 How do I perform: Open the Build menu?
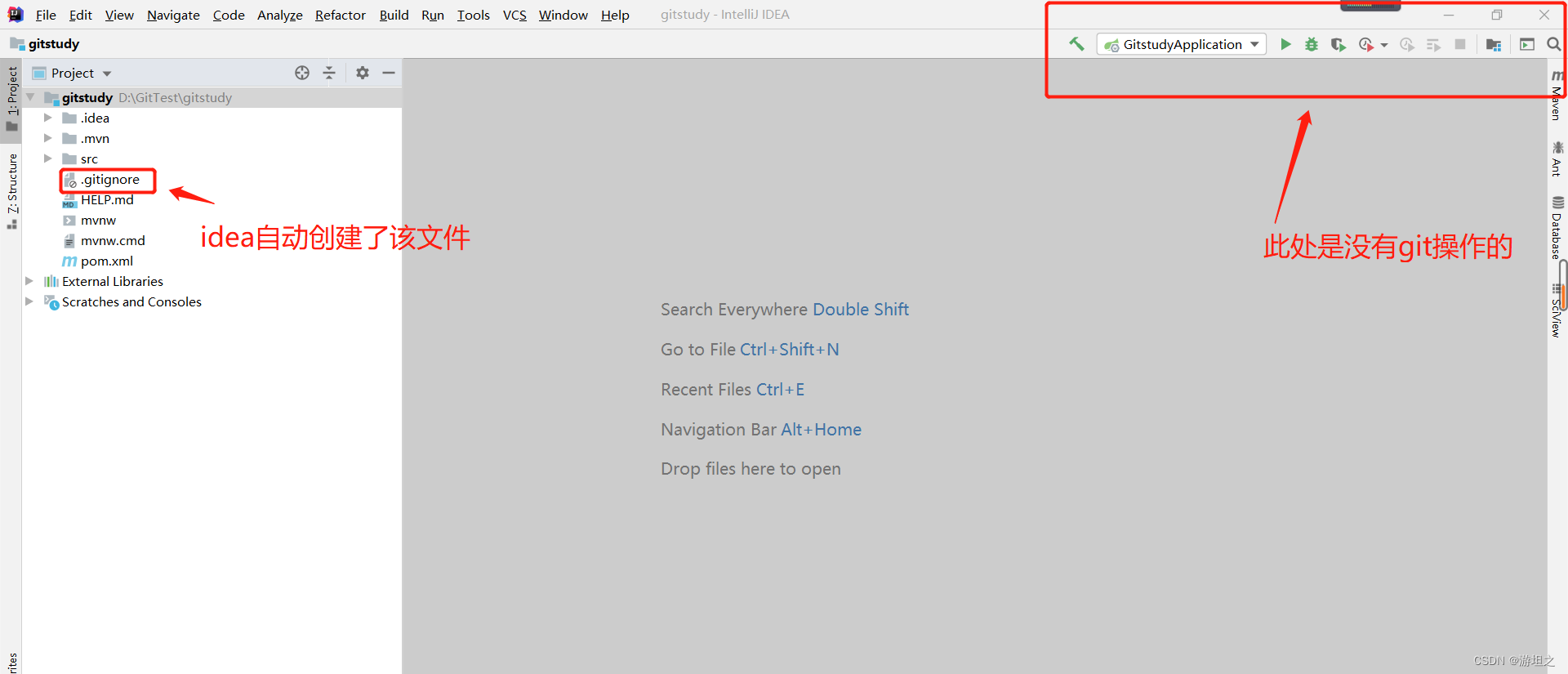pyautogui.click(x=394, y=15)
